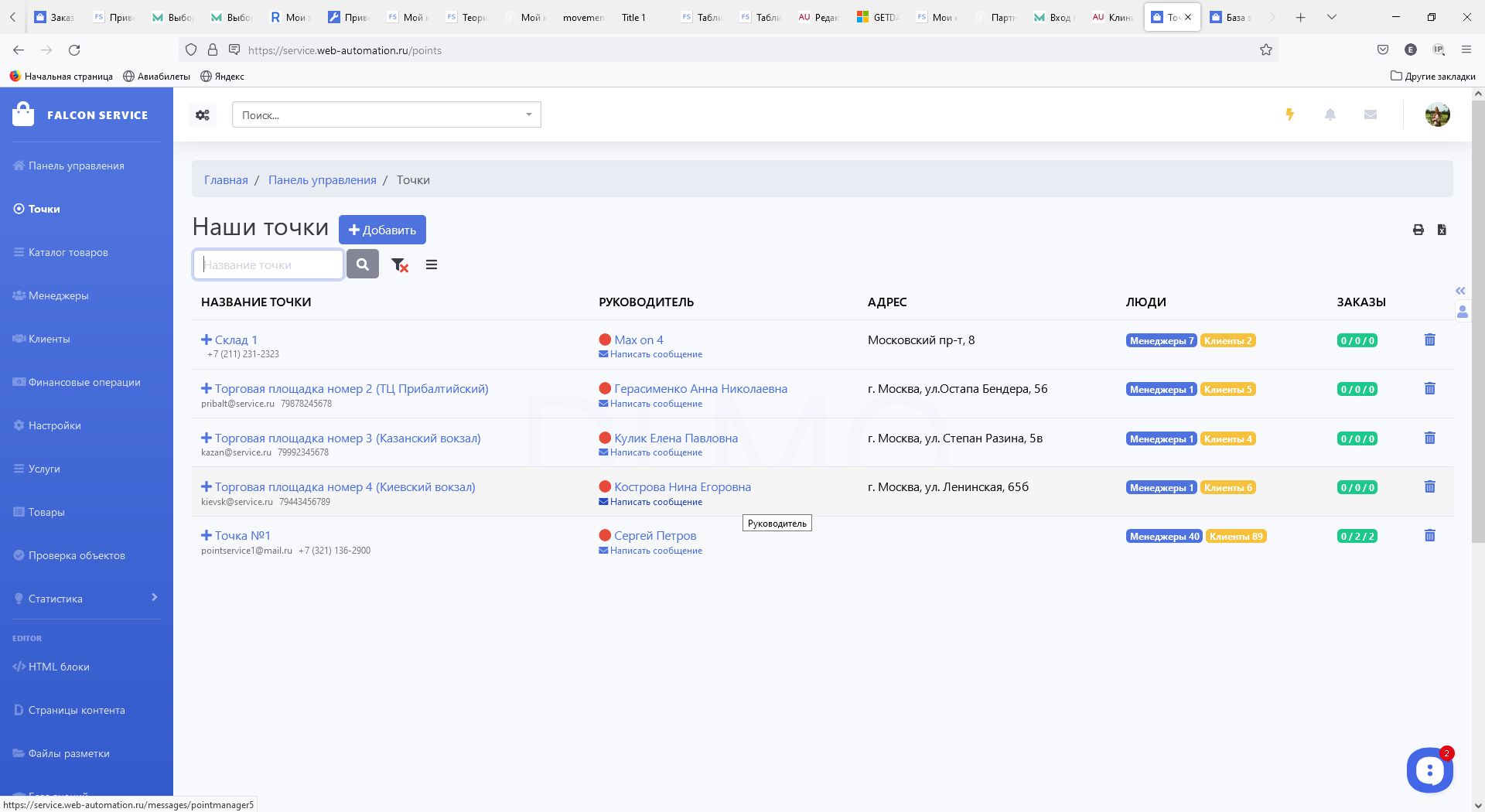Click the print icon above the table
The width and height of the screenshot is (1485, 812).
[1418, 230]
